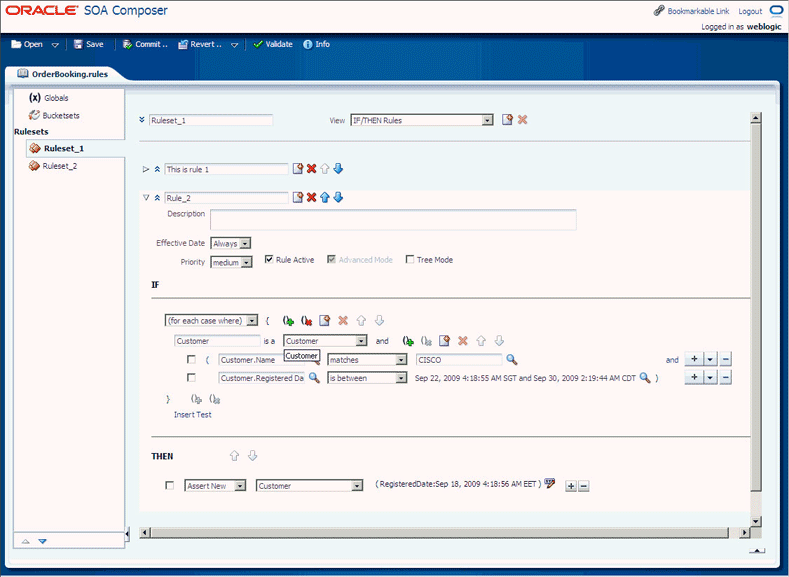Edit the Ruleset_1 name field
This screenshot has width=789, height=577.
[211, 120]
